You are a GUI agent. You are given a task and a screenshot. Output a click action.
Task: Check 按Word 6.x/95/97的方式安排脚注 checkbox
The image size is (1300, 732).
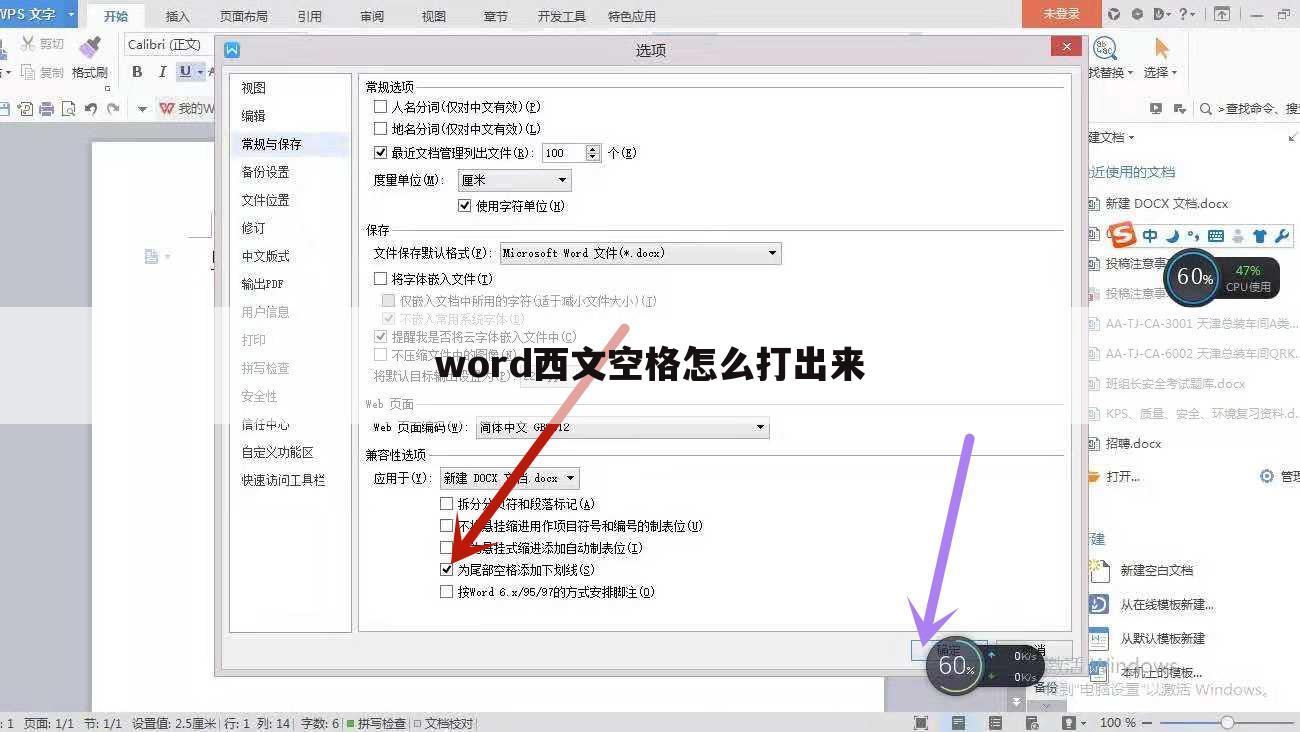click(447, 592)
